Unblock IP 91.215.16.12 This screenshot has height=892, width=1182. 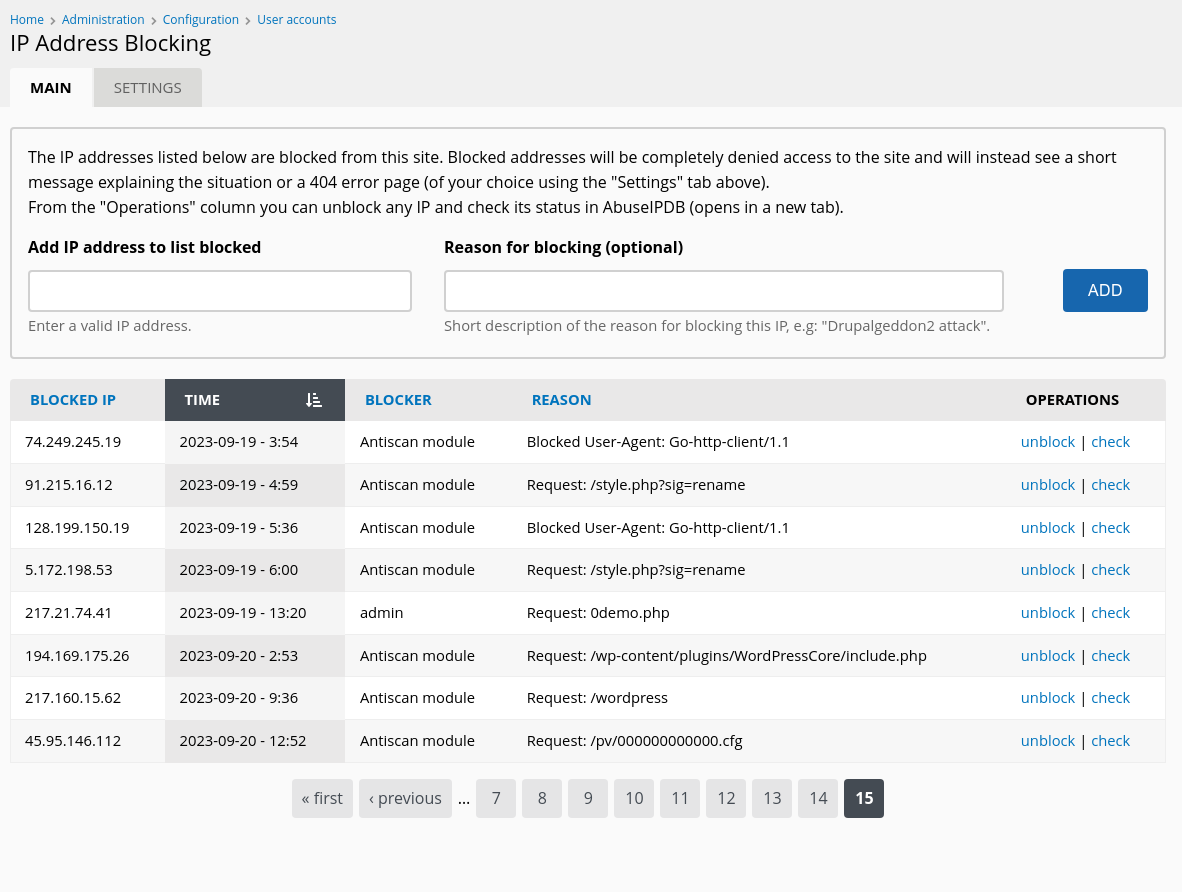1048,485
